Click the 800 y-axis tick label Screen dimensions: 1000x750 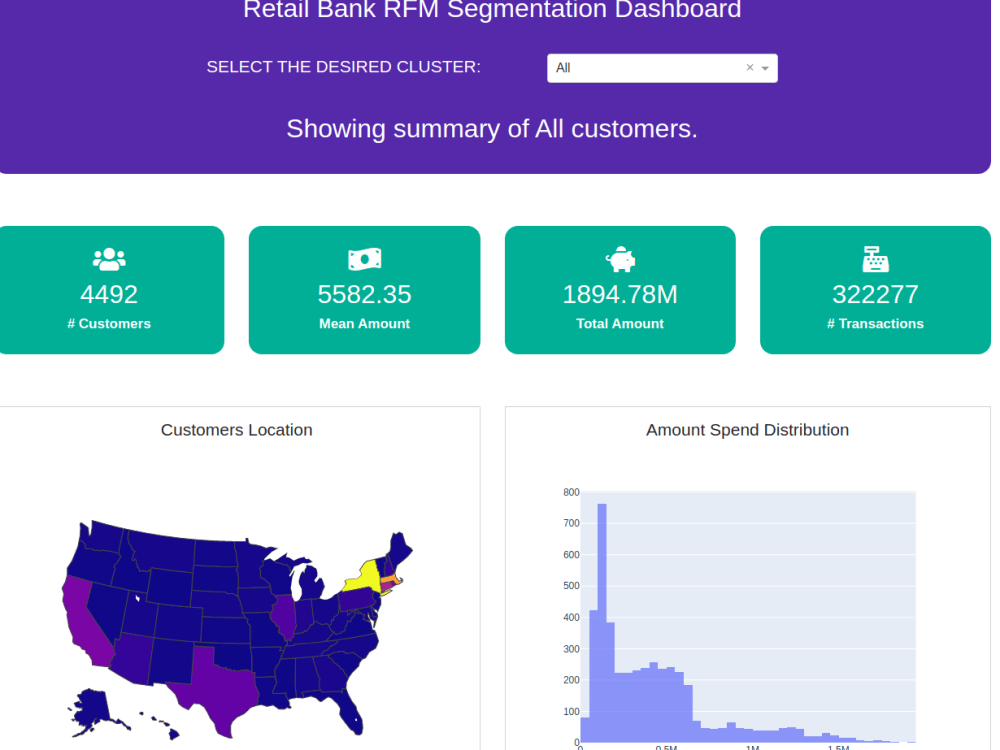tap(571, 492)
